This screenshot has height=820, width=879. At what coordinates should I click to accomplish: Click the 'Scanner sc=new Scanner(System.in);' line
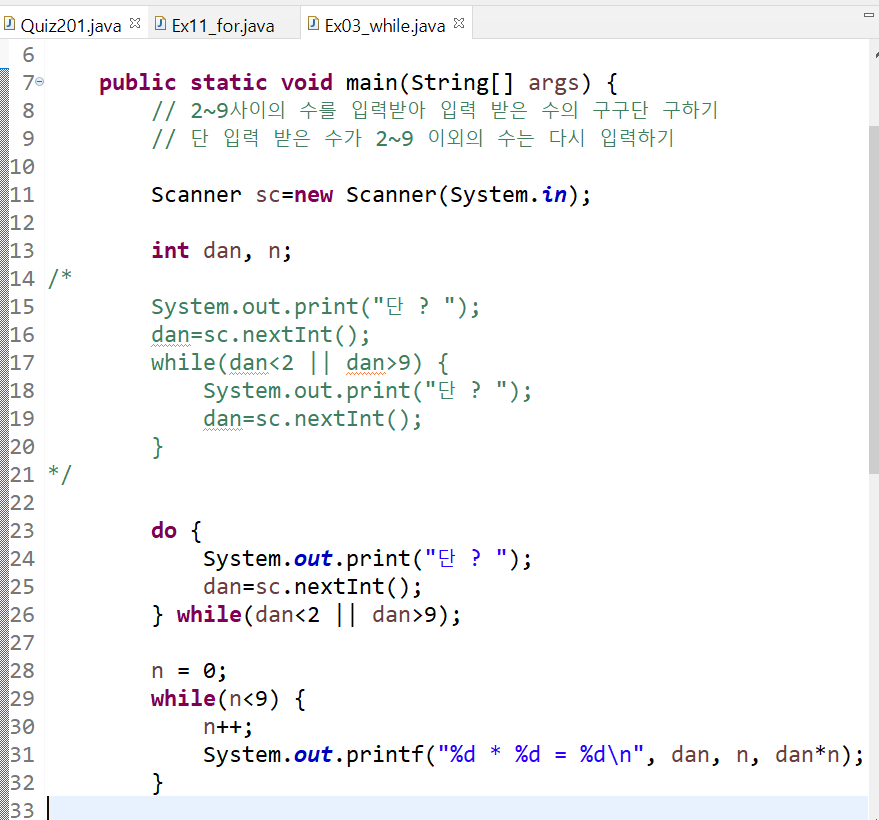click(x=371, y=195)
